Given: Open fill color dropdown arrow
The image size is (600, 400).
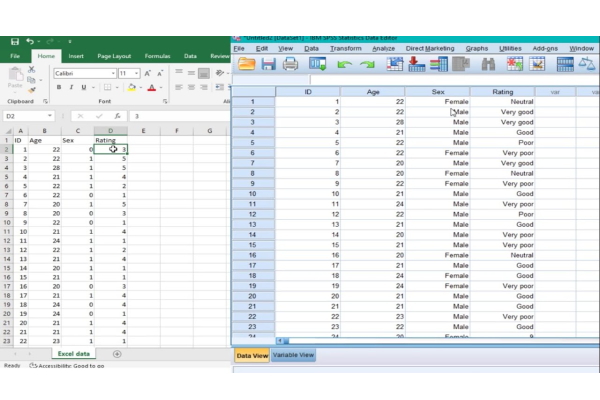Looking at the screenshot, I should pyautogui.click(x=140, y=88).
